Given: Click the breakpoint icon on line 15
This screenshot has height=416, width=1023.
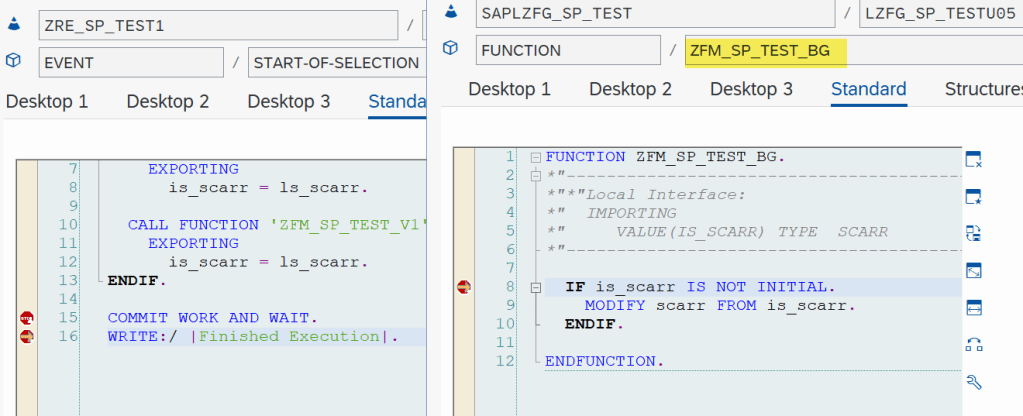Looking at the screenshot, I should tap(27, 318).
